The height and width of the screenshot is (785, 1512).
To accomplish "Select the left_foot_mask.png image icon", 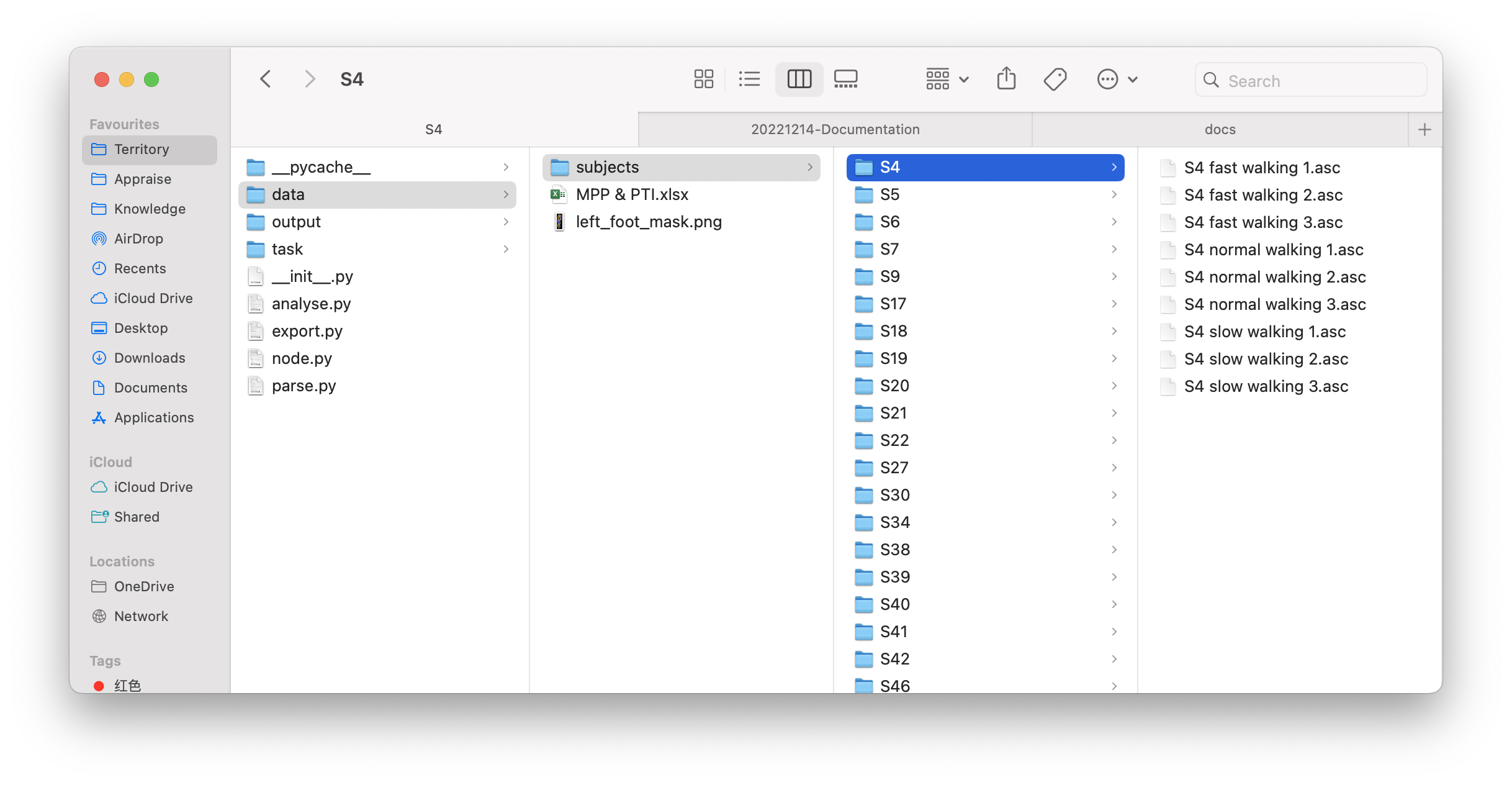I will [x=559, y=222].
